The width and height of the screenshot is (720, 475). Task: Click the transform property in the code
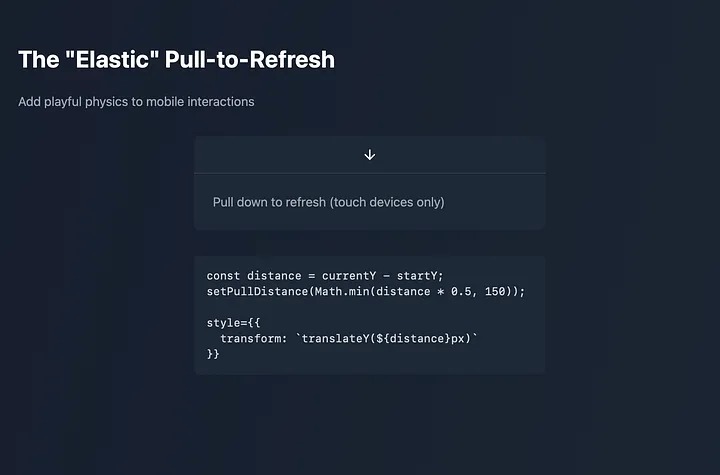tap(253, 339)
